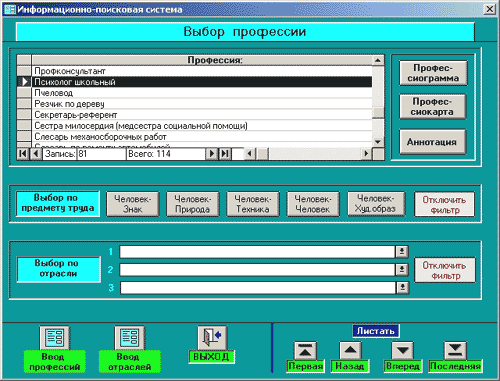This screenshot has height=381, width=500.
Task: Click horizontal scrollbar left arrow
Action: [250, 154]
